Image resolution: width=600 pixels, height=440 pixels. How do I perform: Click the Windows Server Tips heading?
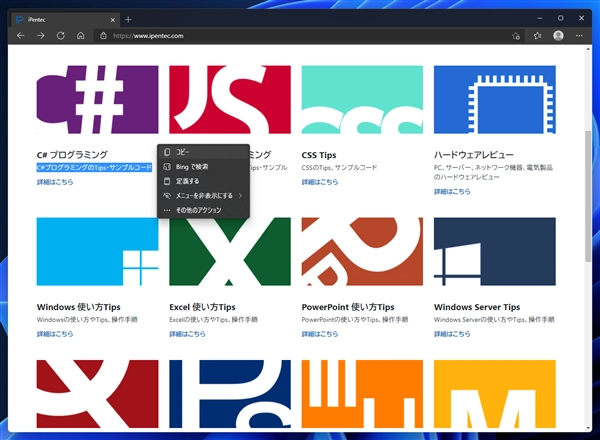[477, 307]
